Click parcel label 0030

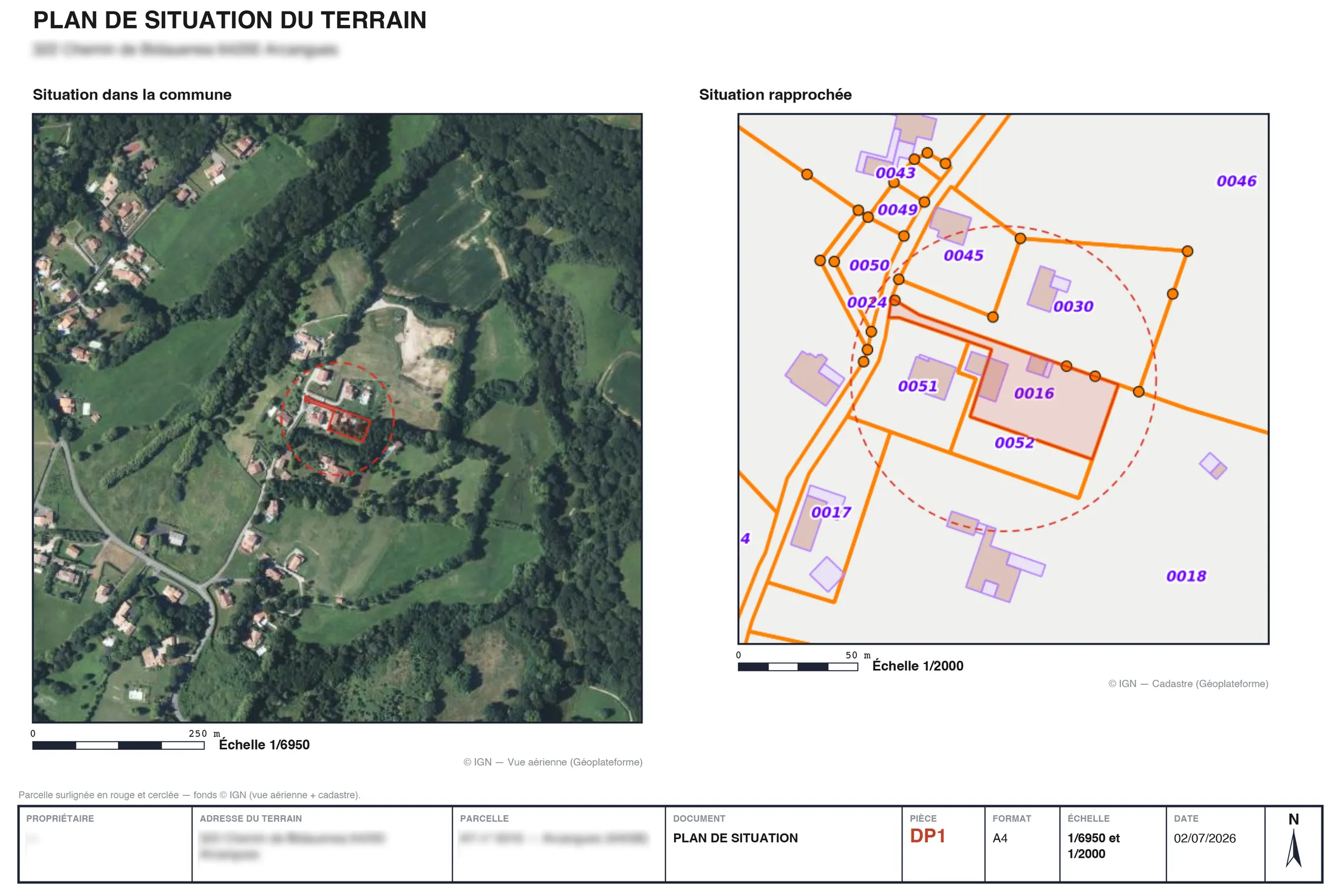(x=1073, y=307)
